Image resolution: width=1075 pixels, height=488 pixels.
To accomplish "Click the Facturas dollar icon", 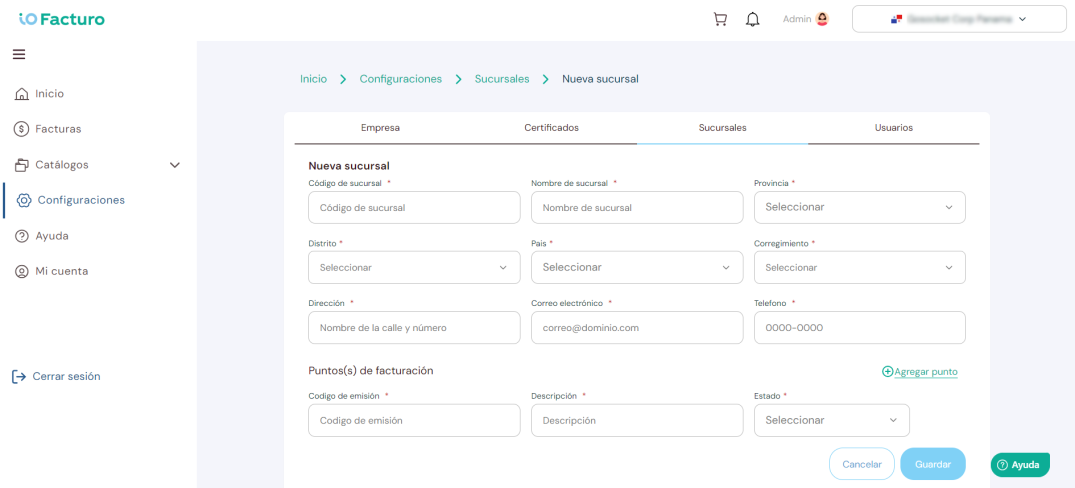I will point(22,129).
